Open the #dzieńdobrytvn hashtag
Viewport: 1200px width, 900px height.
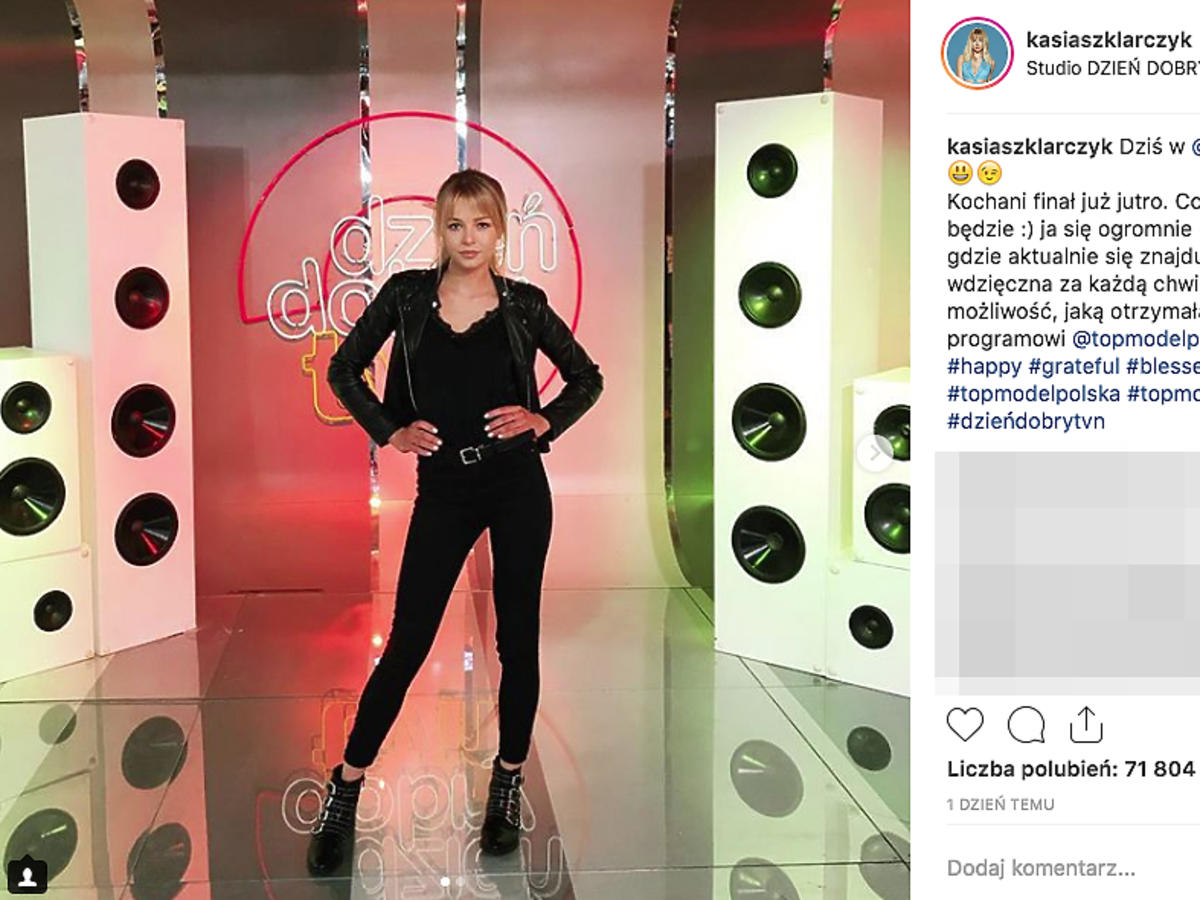(x=1026, y=421)
